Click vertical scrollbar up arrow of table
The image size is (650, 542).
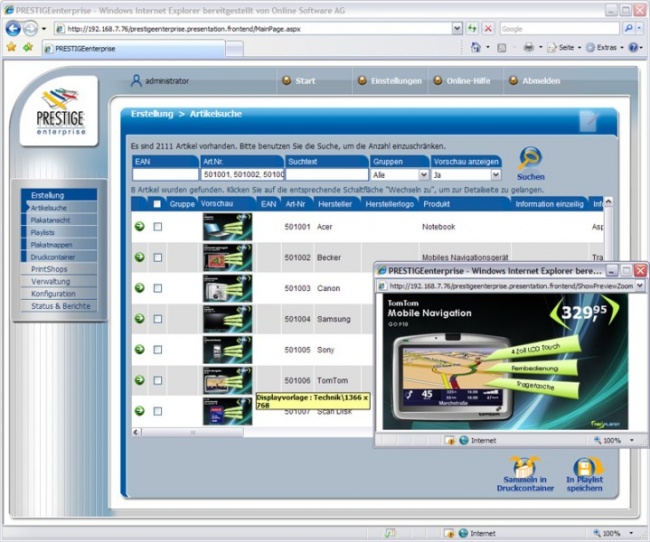[x=608, y=202]
